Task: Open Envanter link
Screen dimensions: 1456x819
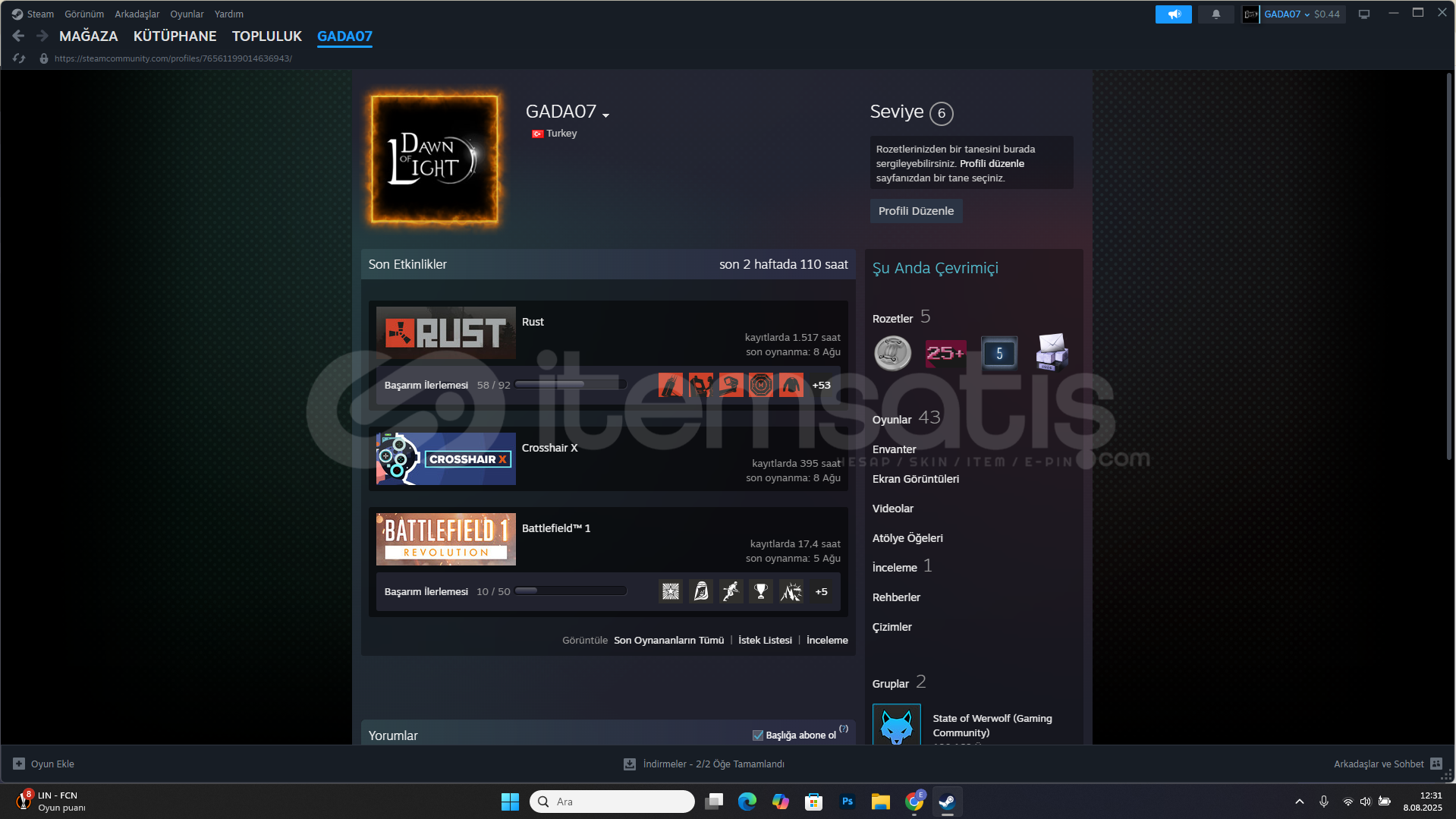Action: click(x=895, y=449)
